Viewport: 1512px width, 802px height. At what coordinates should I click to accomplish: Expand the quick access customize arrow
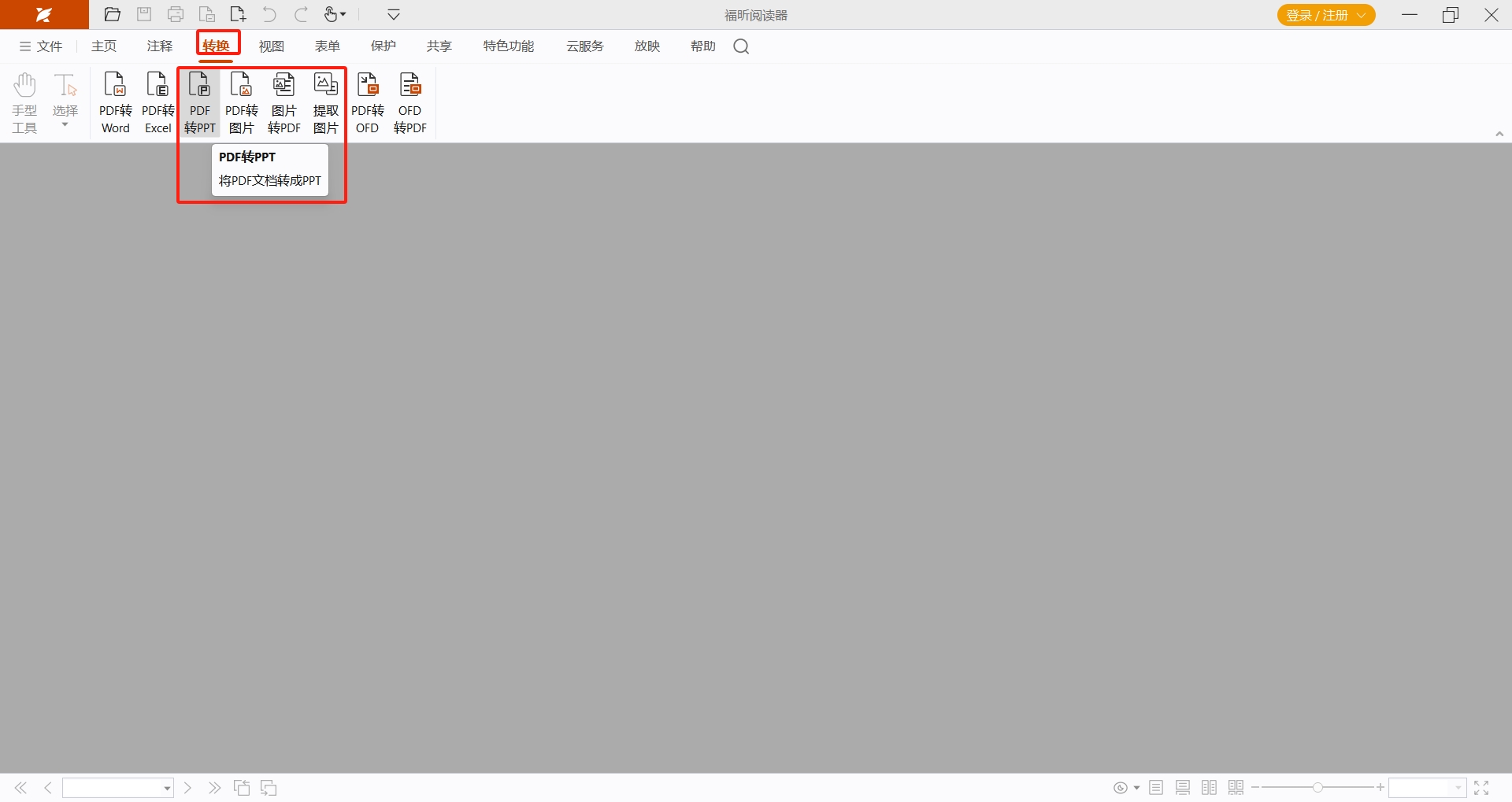click(x=394, y=15)
